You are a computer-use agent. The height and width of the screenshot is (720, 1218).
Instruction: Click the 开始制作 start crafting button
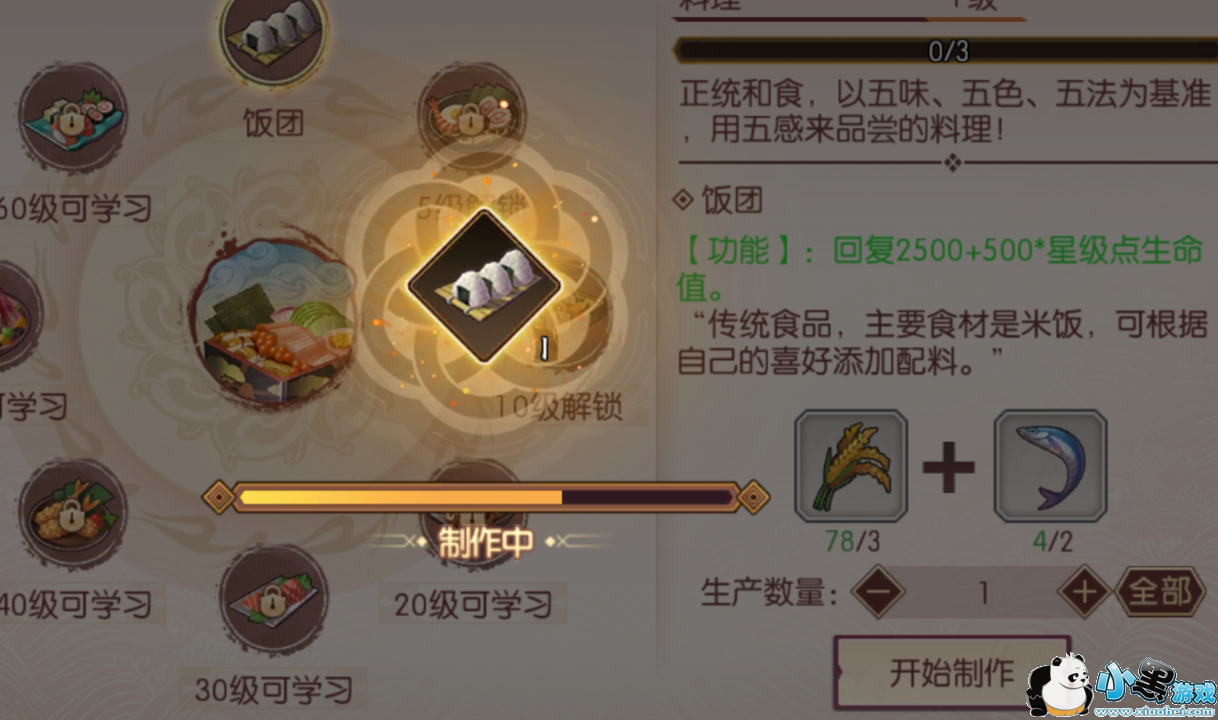click(x=951, y=673)
